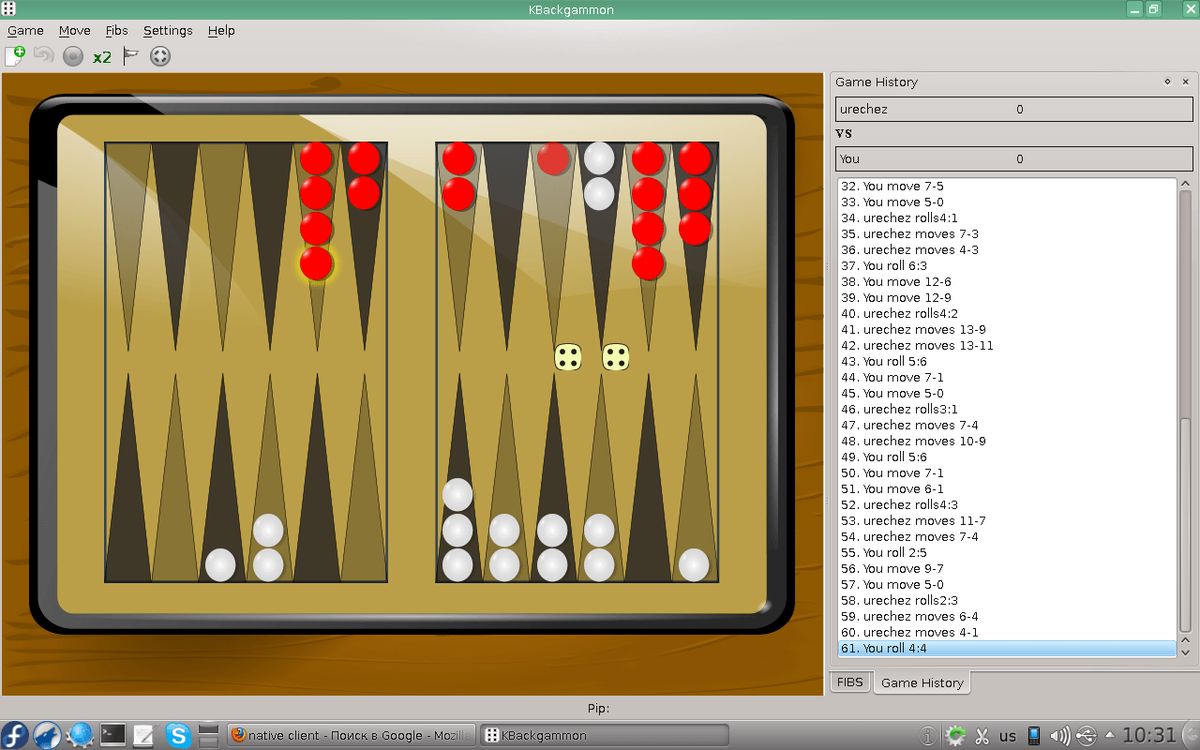The height and width of the screenshot is (750, 1200).
Task: Resign the game using the flag icon
Action: tap(129, 56)
